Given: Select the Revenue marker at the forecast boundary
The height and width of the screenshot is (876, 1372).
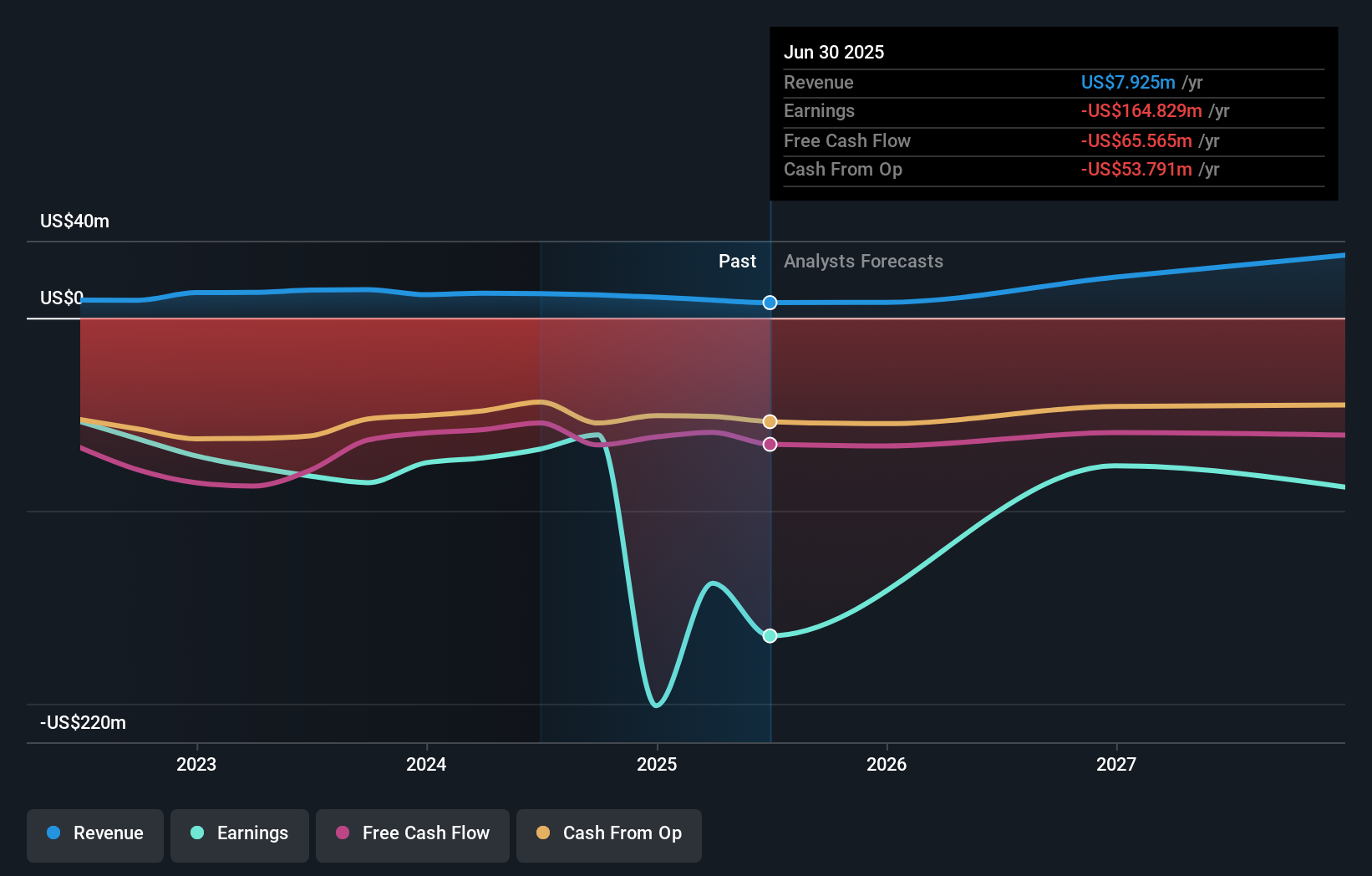Looking at the screenshot, I should tap(770, 303).
